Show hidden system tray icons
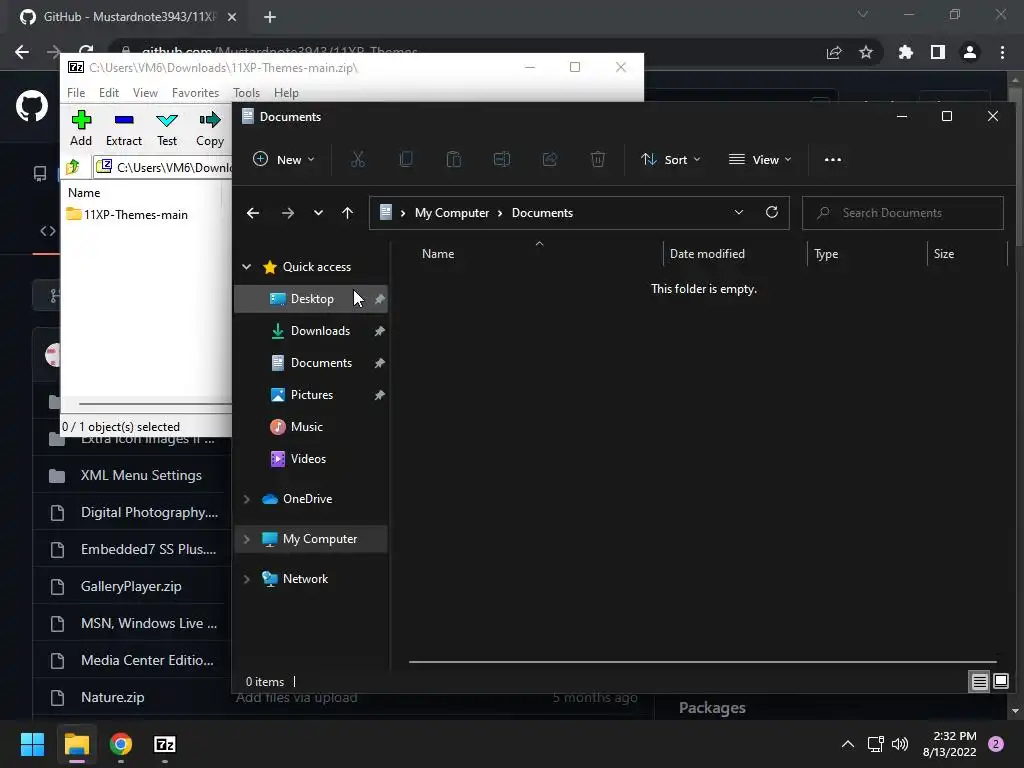Viewport: 1024px width, 768px height. click(x=848, y=744)
